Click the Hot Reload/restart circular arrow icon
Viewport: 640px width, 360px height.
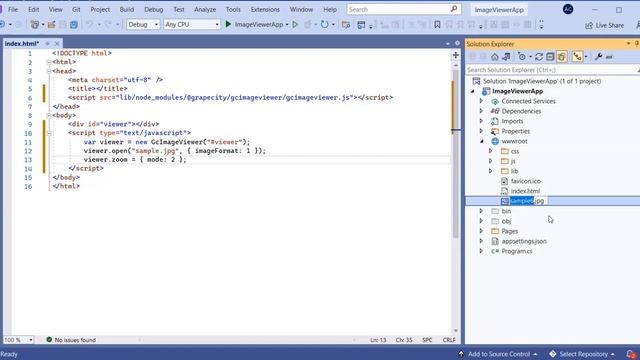click(x=324, y=24)
